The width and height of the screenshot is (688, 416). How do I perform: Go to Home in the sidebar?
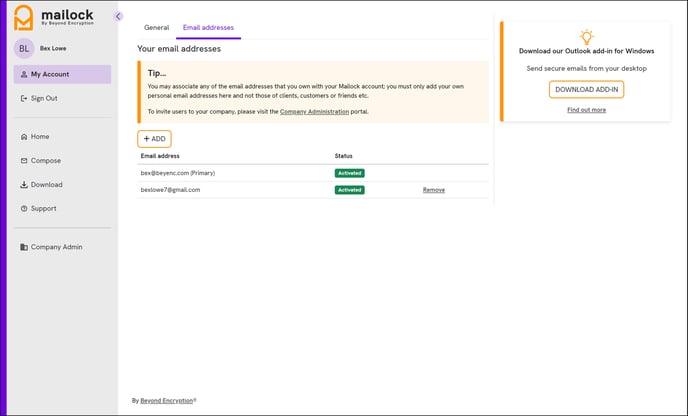pos(62,136)
